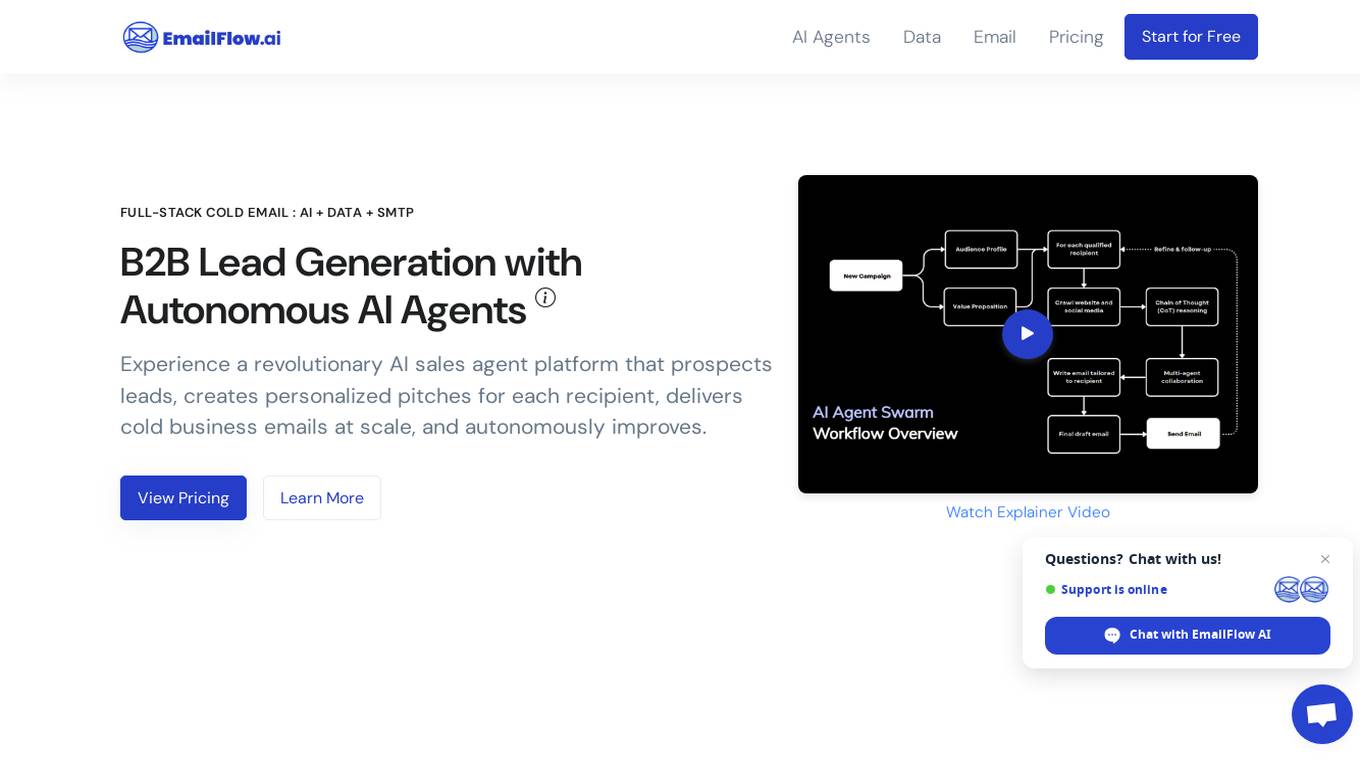The image size is (1360, 764).
Task: Open the Watch Explainer Video link
Action: click(1028, 512)
